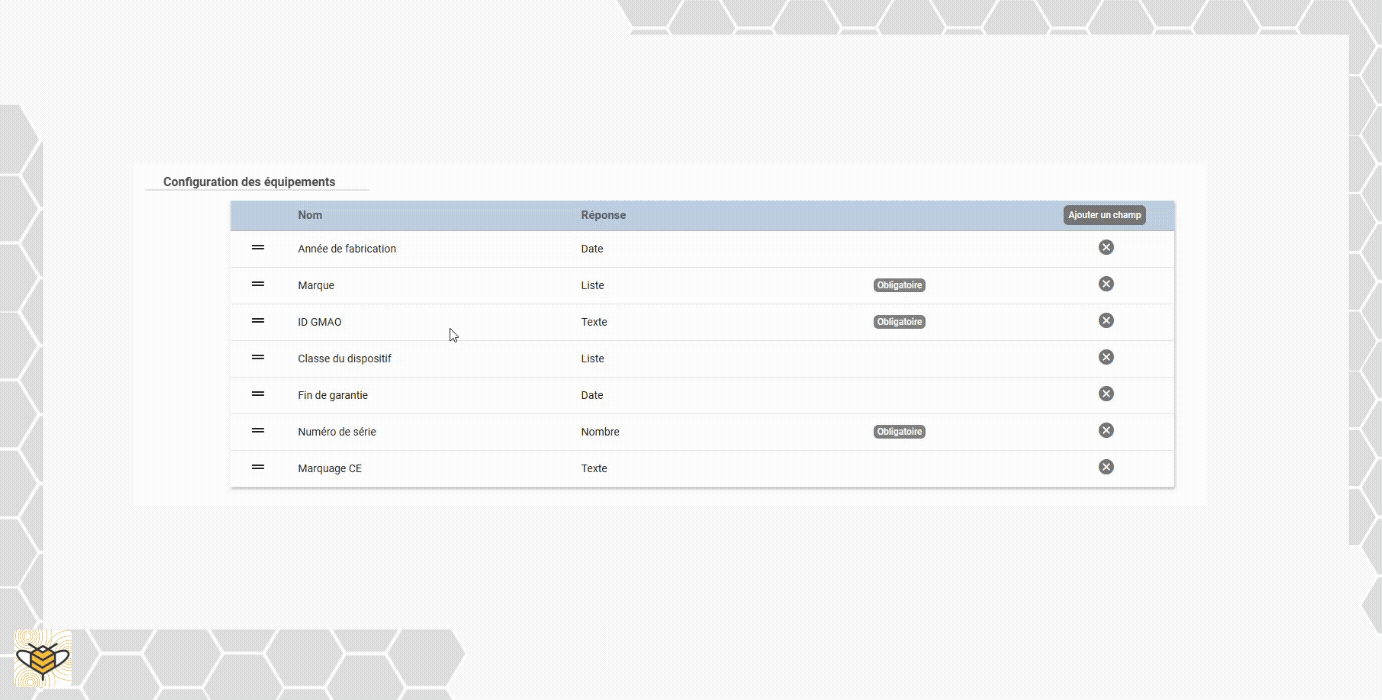Select reorder handle for Marque row
The image size is (1382, 700).
[x=258, y=284]
